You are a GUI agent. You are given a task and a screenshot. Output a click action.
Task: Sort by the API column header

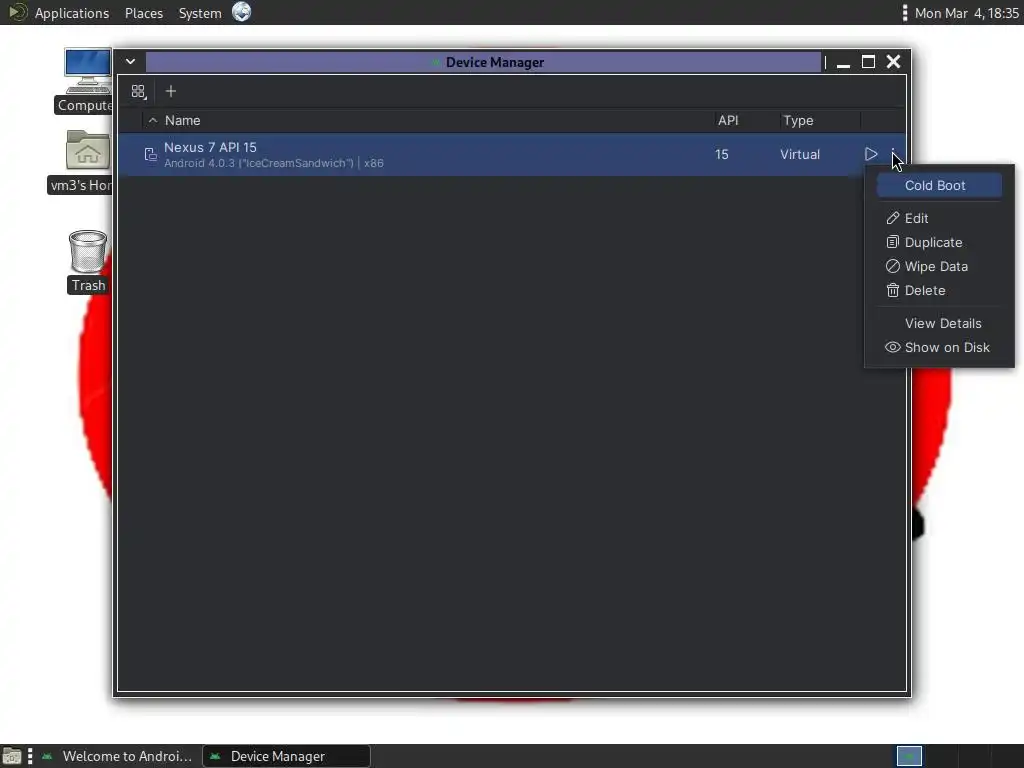point(728,120)
